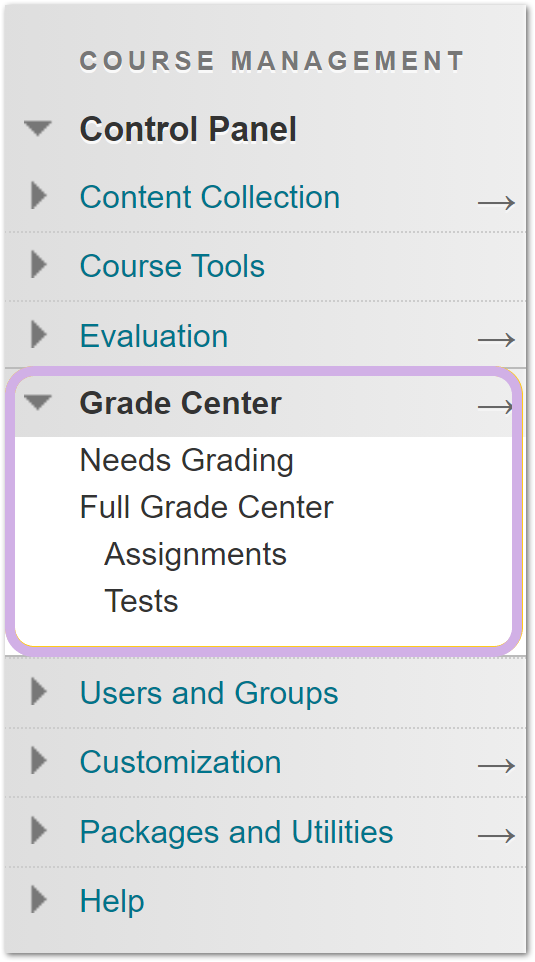Collapse the Control Panel triangle
This screenshot has height=962, width=535.
point(38,128)
